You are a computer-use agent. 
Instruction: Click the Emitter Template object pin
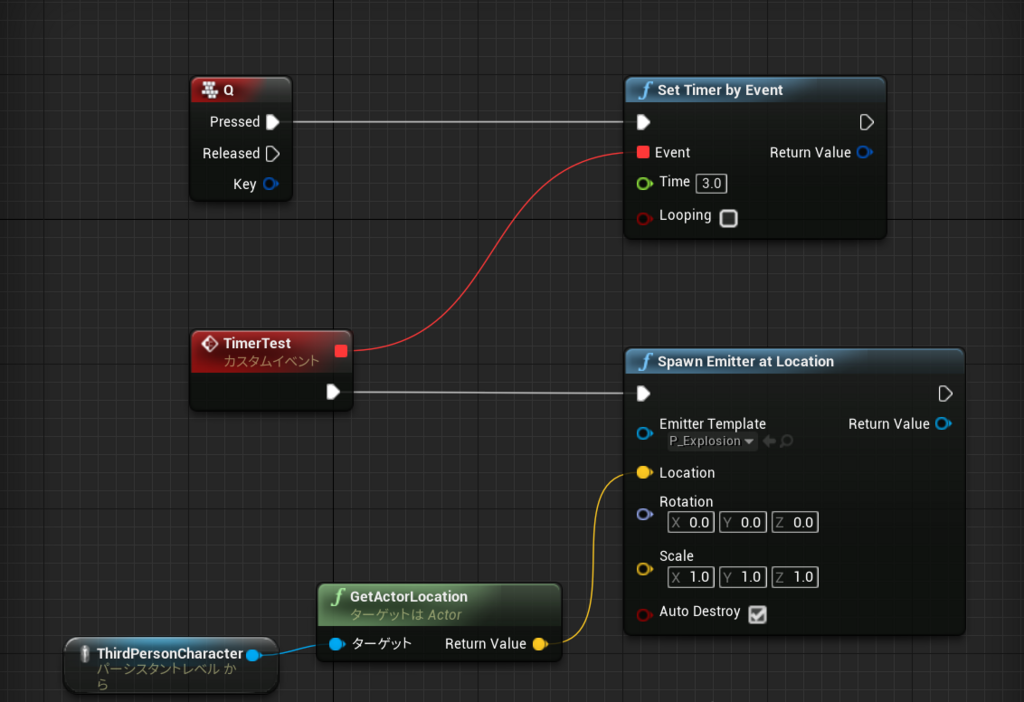[645, 434]
